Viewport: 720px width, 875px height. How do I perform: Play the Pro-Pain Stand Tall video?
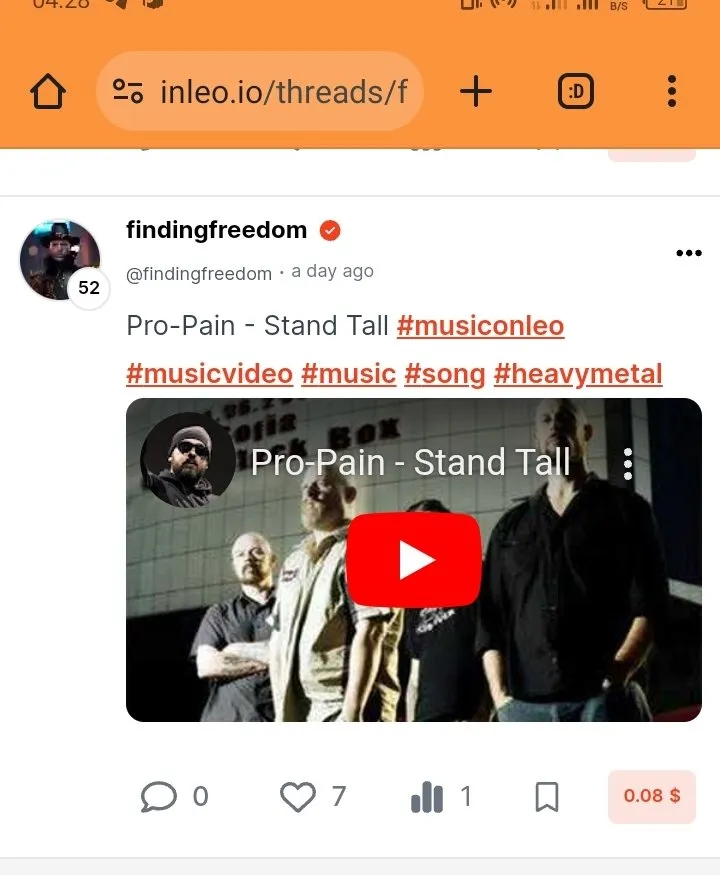pyautogui.click(x=414, y=560)
